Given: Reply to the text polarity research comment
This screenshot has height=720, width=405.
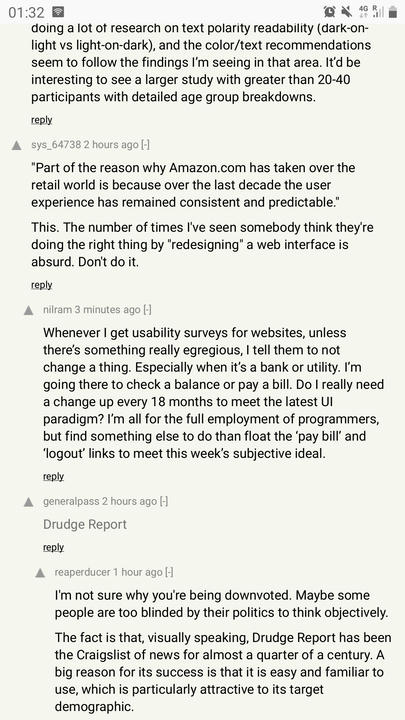Looking at the screenshot, I should [41, 120].
